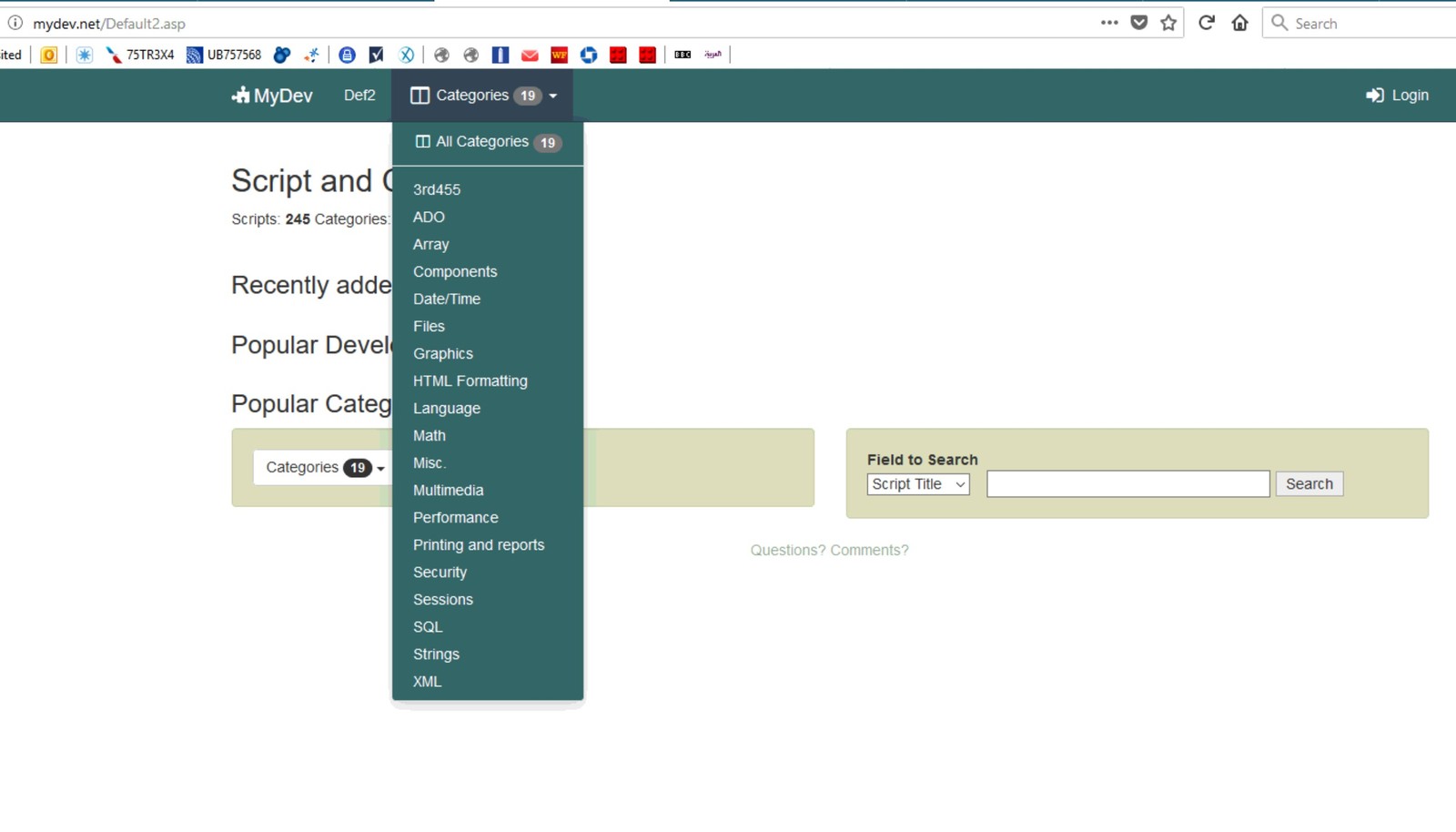The height and width of the screenshot is (832, 1456).
Task: Open the WF bookmark in bookmarks toolbar
Action: (x=559, y=55)
